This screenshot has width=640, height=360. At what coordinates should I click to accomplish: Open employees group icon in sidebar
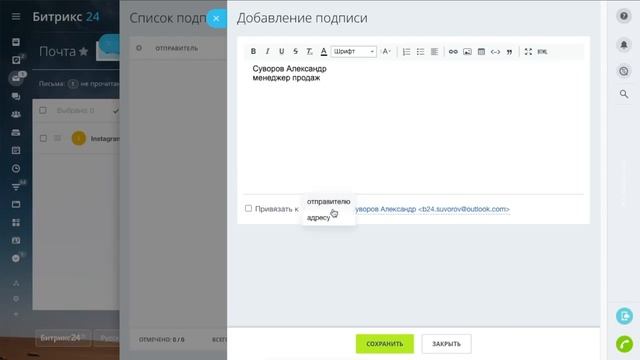tap(16, 114)
